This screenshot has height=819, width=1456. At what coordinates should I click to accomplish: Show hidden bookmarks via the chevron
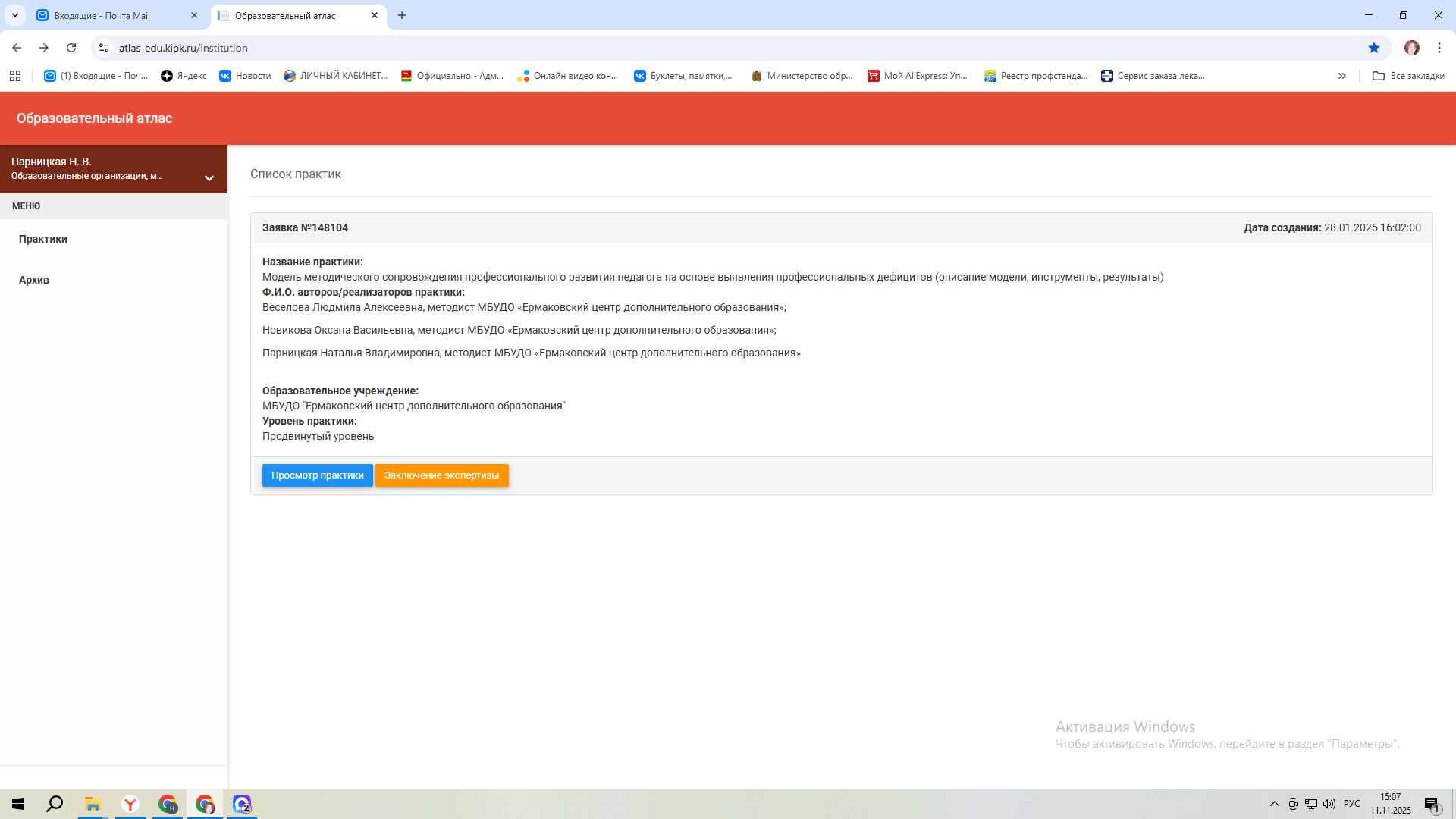[1341, 76]
